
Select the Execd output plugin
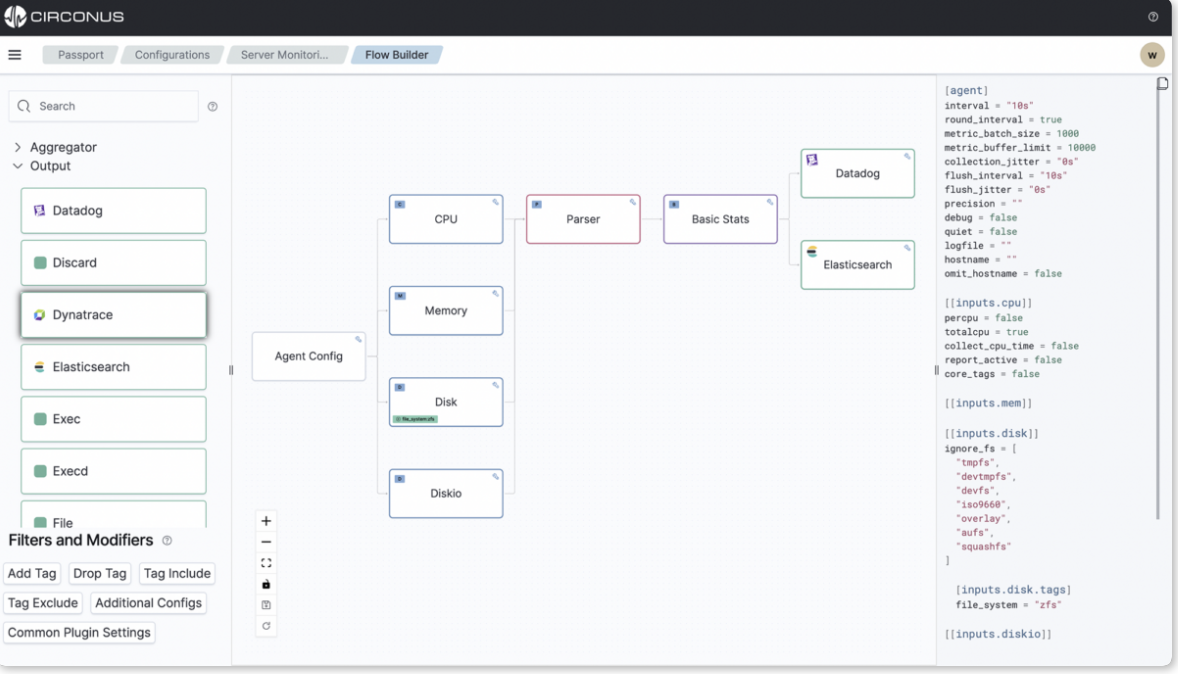113,471
